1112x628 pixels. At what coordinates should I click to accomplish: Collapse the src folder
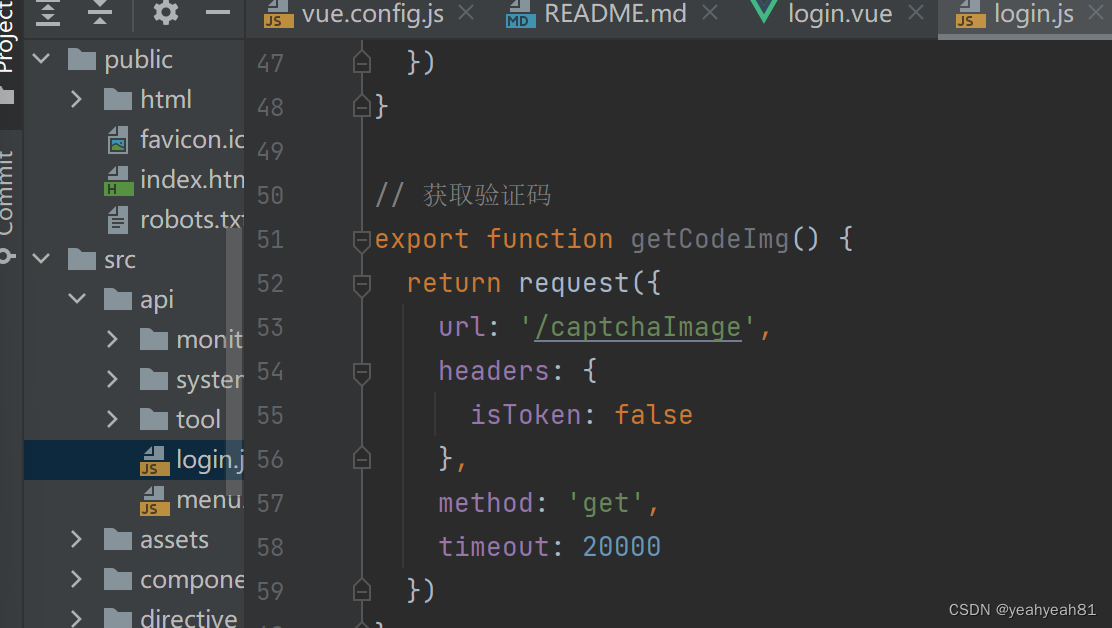(41, 259)
